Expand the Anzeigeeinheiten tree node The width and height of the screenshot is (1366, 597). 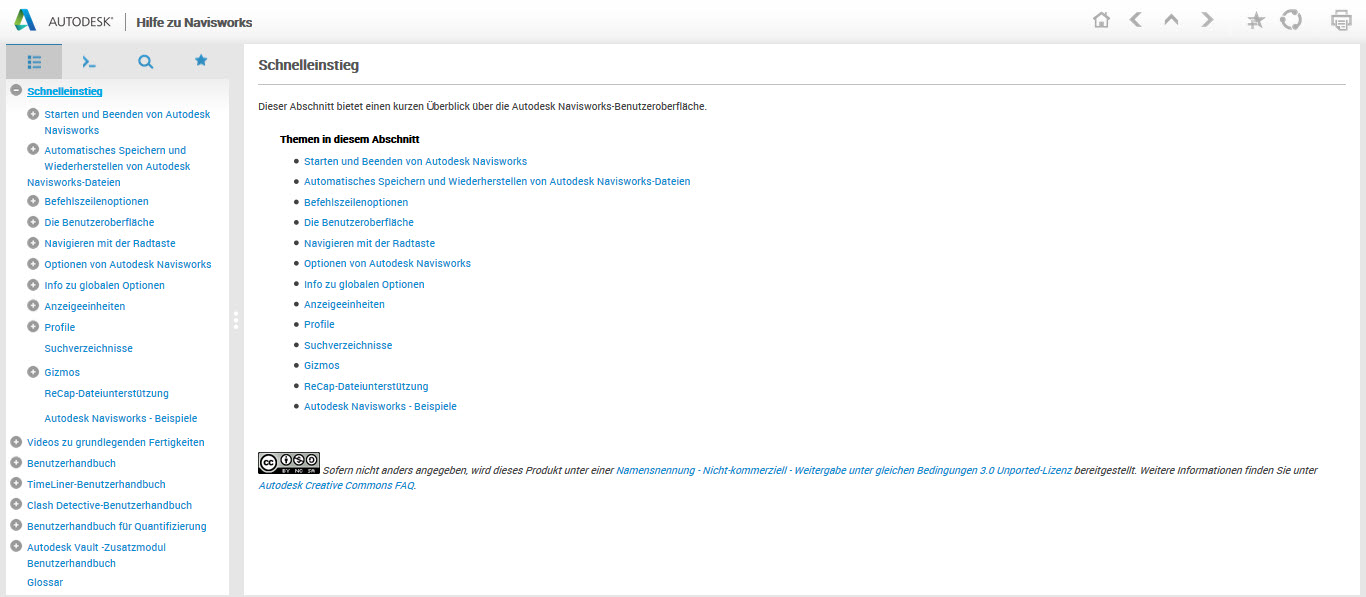pyautogui.click(x=33, y=306)
